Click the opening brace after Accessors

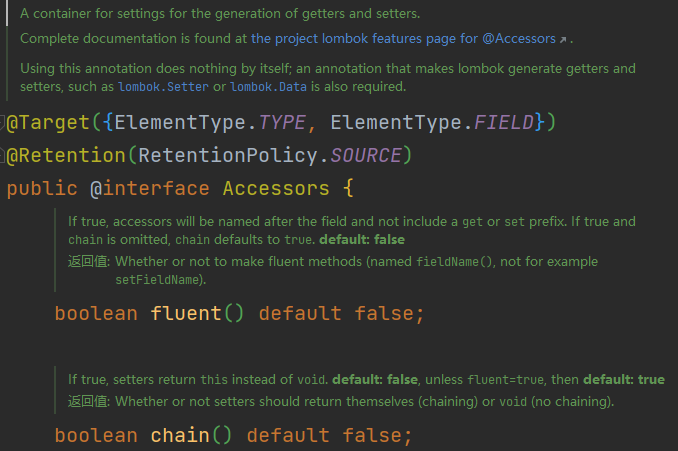click(x=348, y=189)
